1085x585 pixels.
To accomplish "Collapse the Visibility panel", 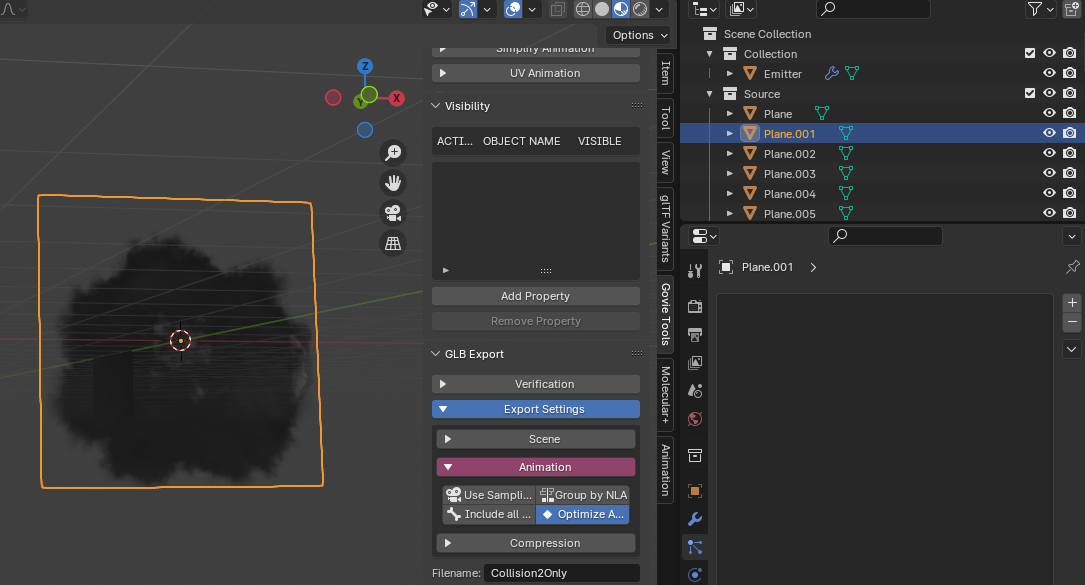I will pyautogui.click(x=435, y=106).
